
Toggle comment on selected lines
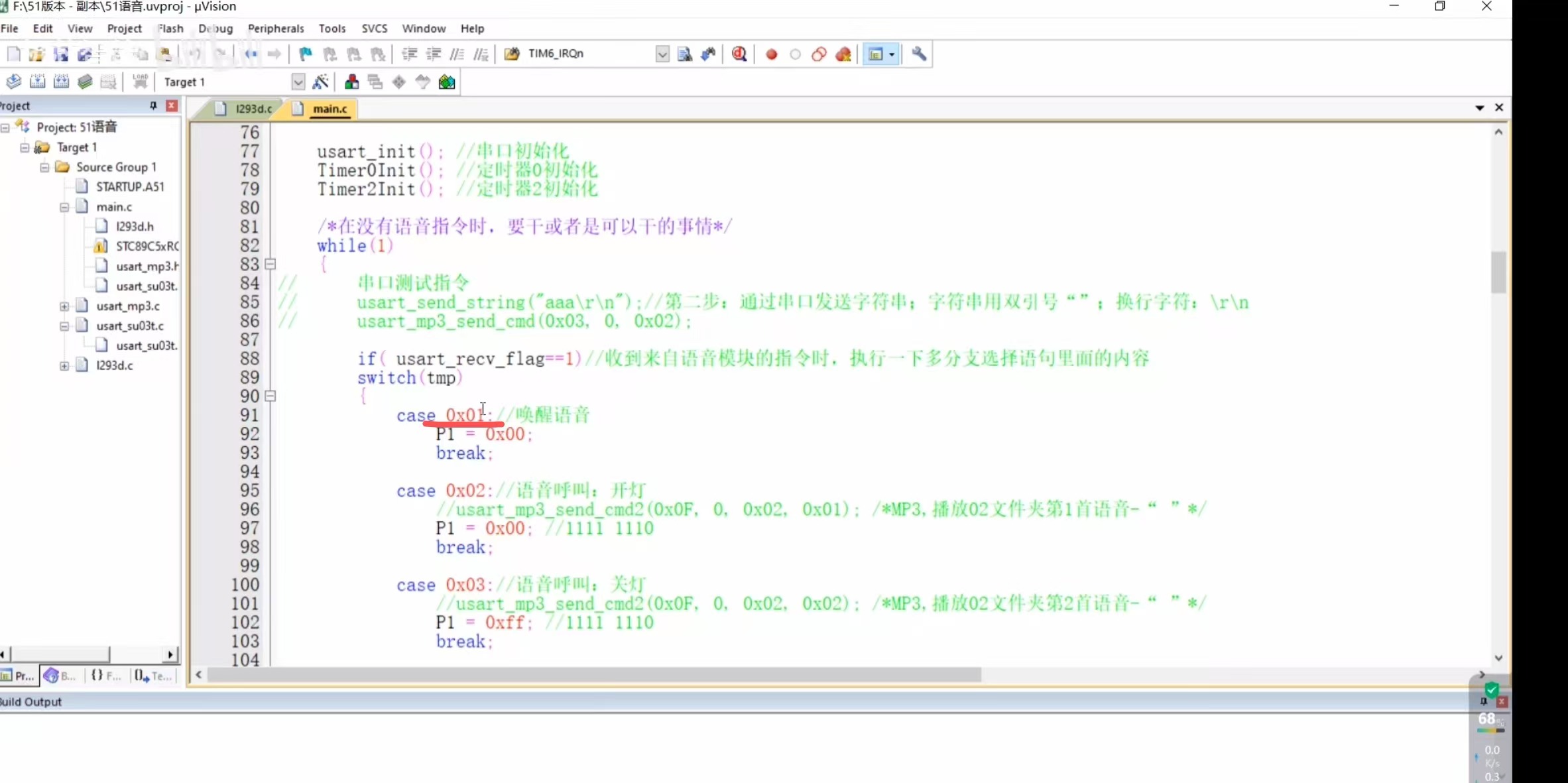(457, 54)
